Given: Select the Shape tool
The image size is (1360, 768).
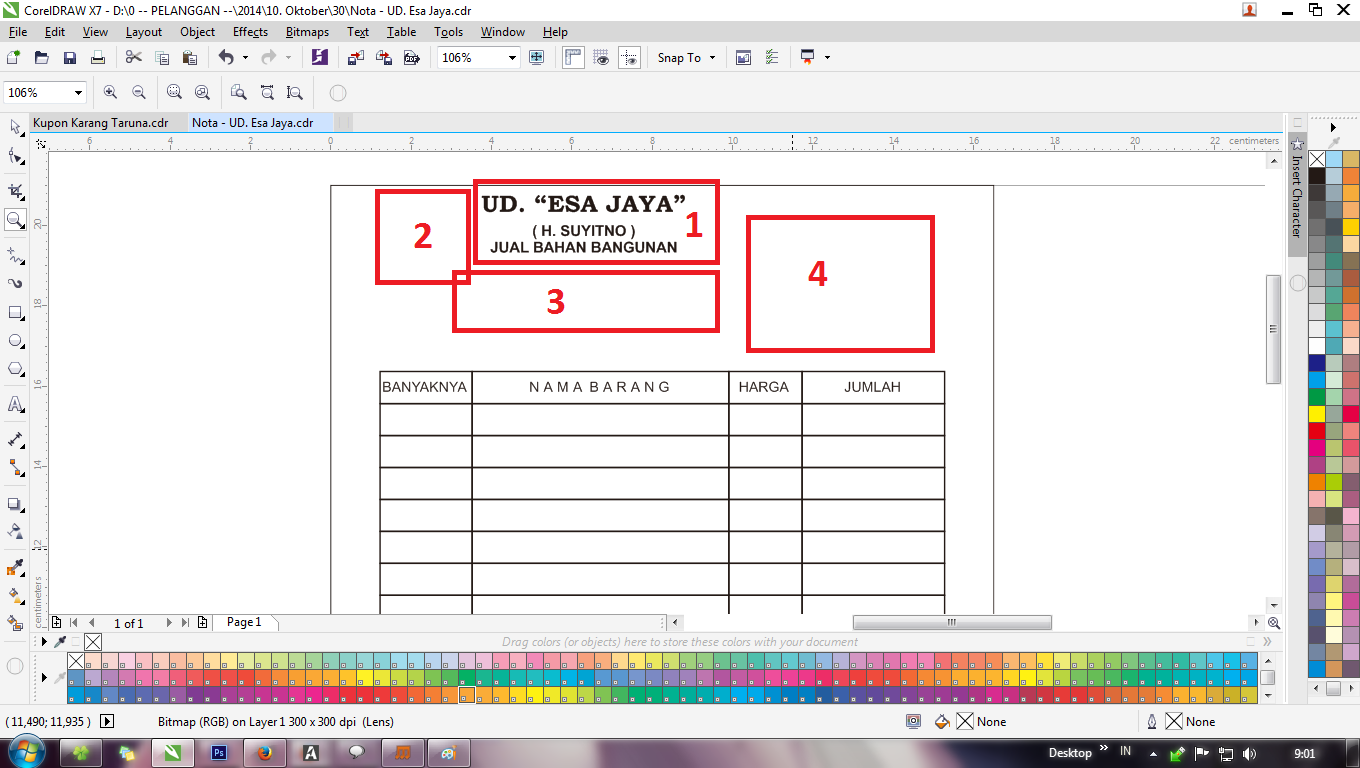Looking at the screenshot, I should pos(15,158).
